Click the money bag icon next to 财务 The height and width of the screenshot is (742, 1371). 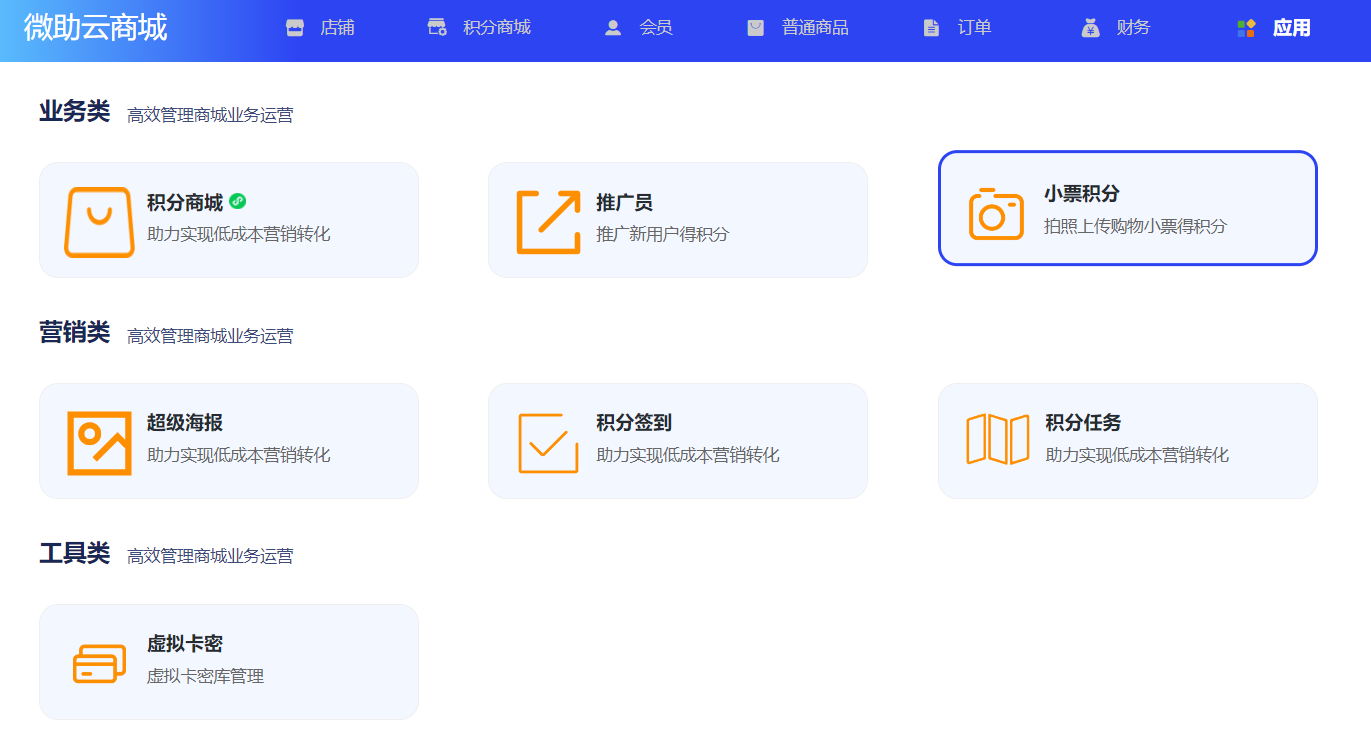pyautogui.click(x=1090, y=28)
